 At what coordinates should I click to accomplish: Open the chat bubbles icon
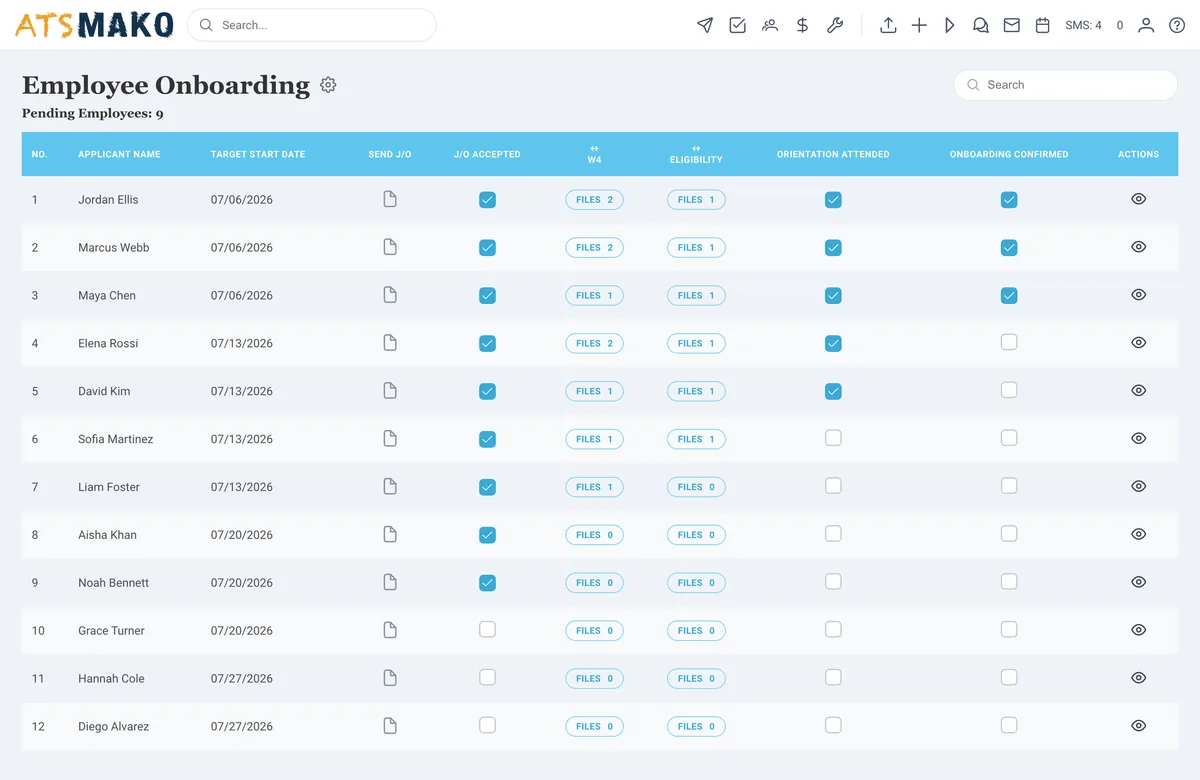coord(981,25)
